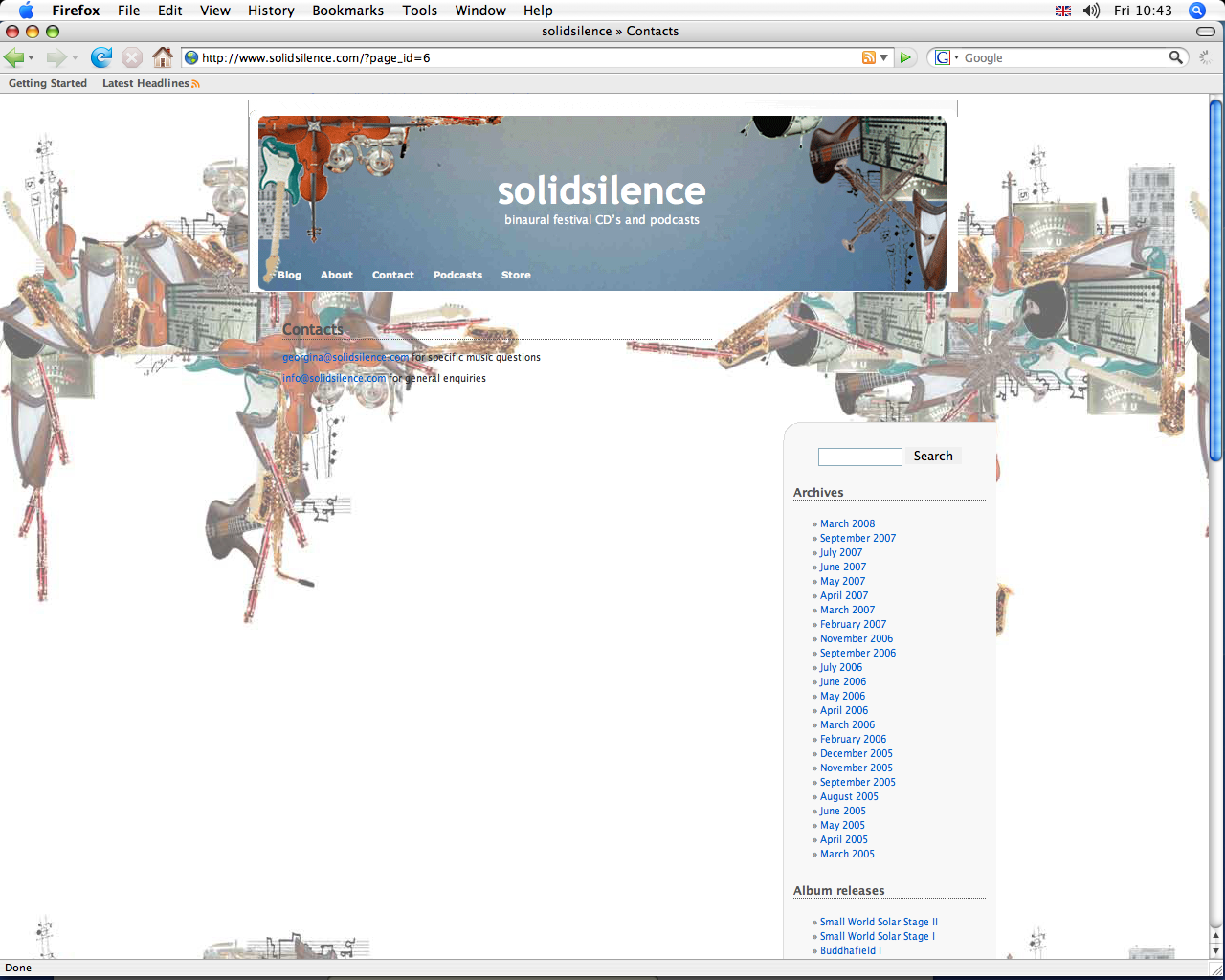Click the Forward arrow button
The image size is (1225, 980).
point(56,57)
